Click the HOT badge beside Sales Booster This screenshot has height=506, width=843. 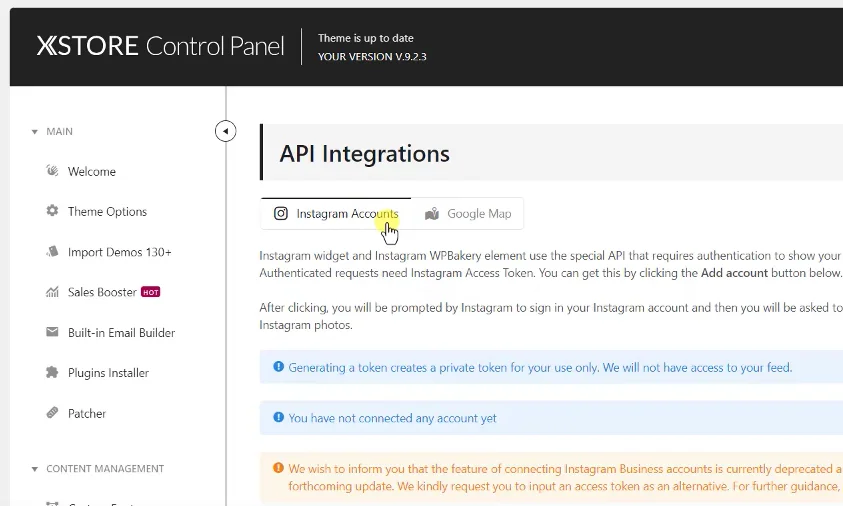[x=151, y=292]
